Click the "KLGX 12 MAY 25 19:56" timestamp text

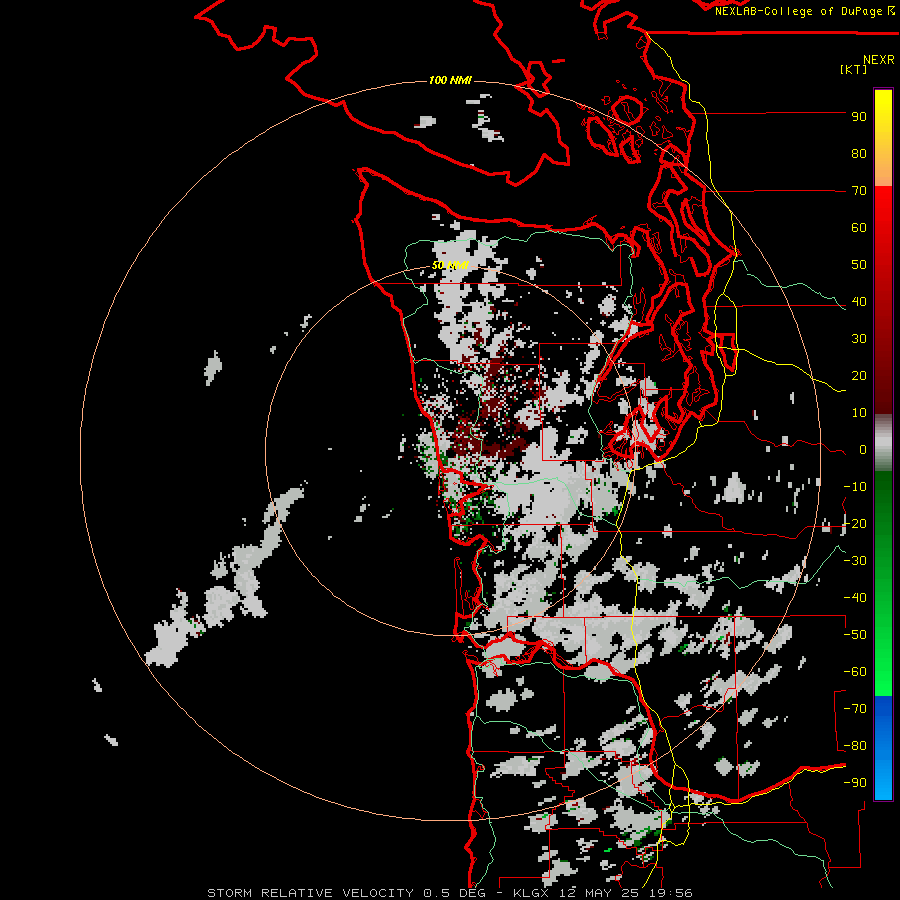603,893
